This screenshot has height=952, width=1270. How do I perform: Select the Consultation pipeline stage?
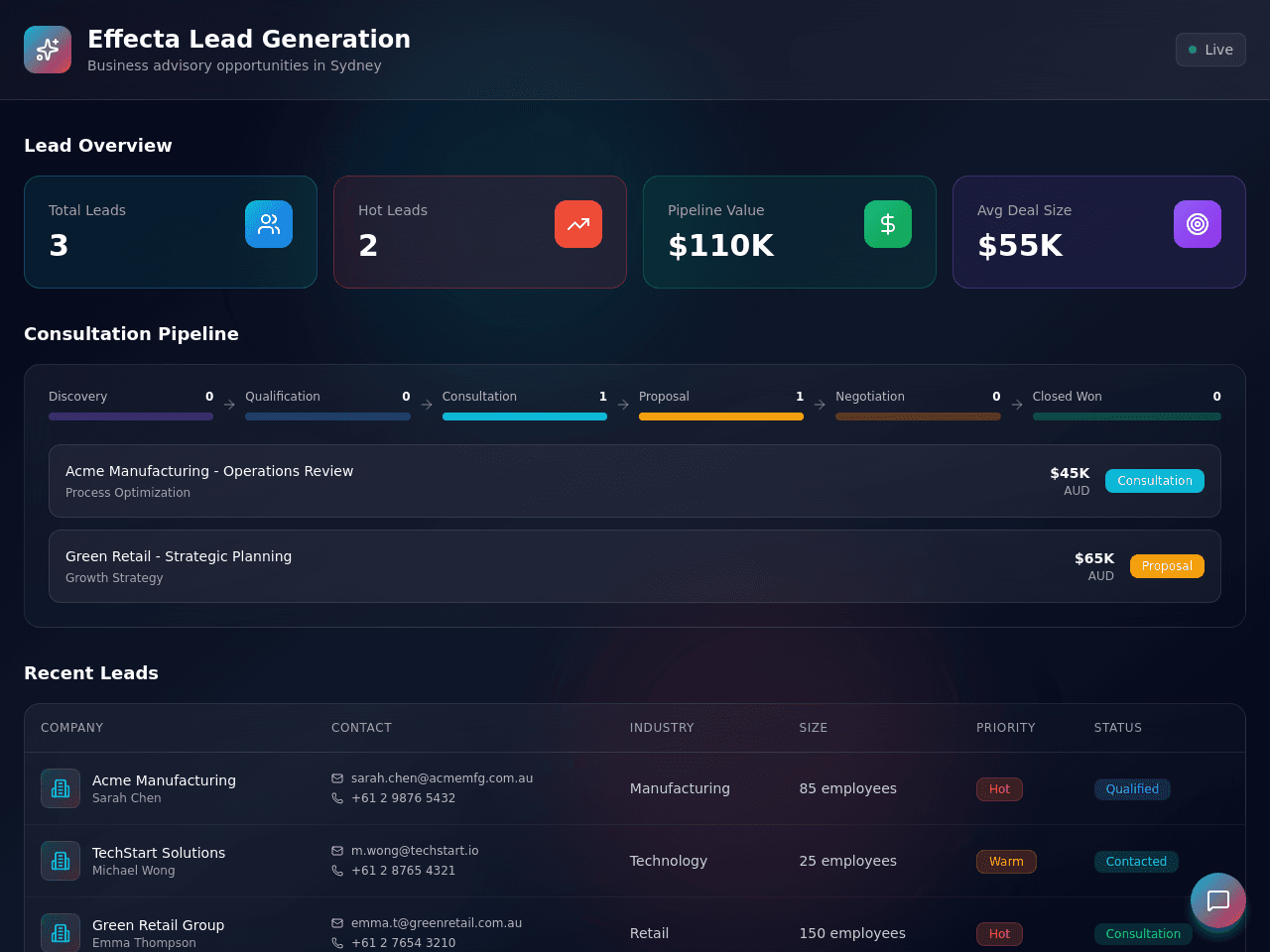coord(525,405)
